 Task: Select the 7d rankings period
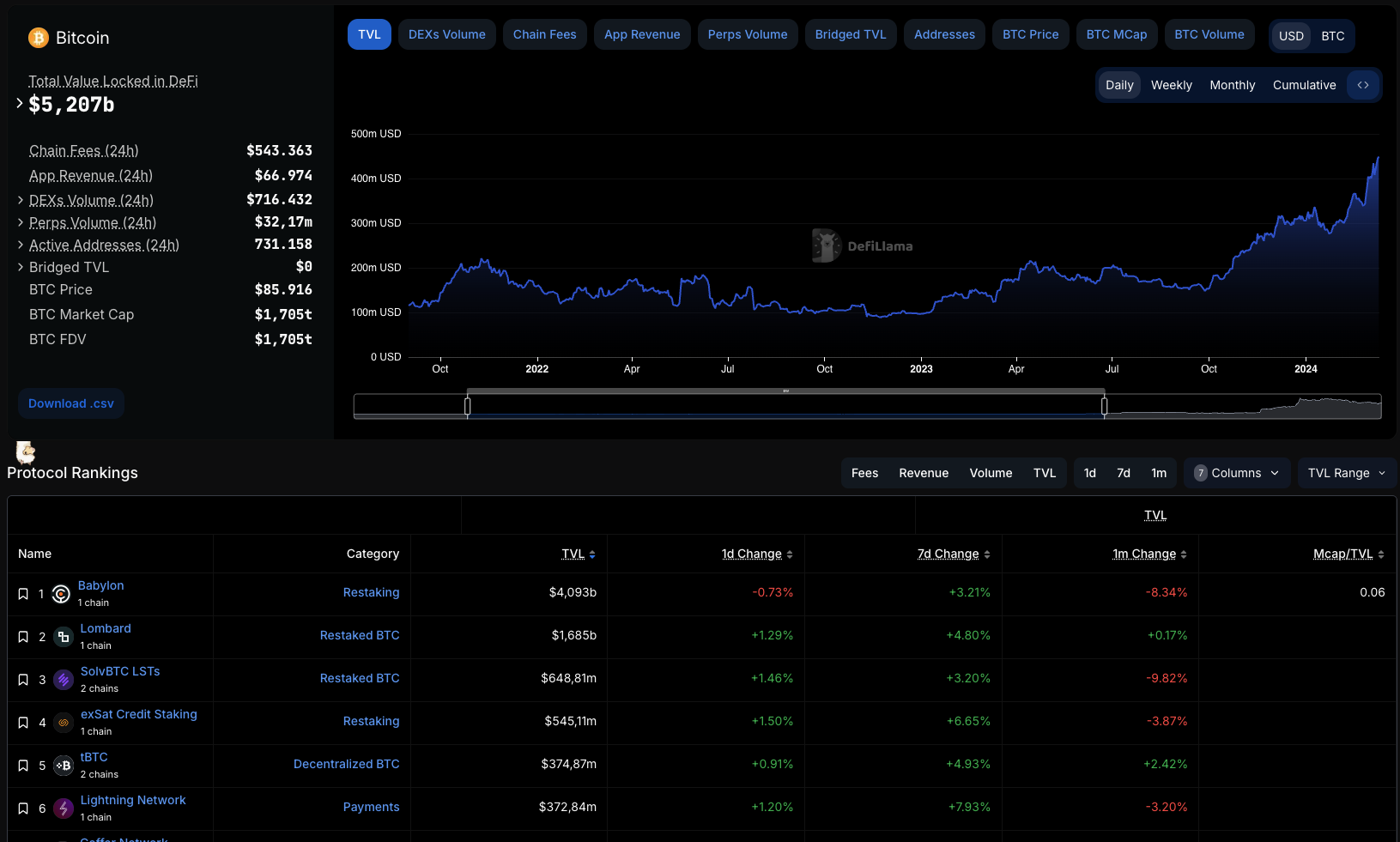pyautogui.click(x=1124, y=473)
